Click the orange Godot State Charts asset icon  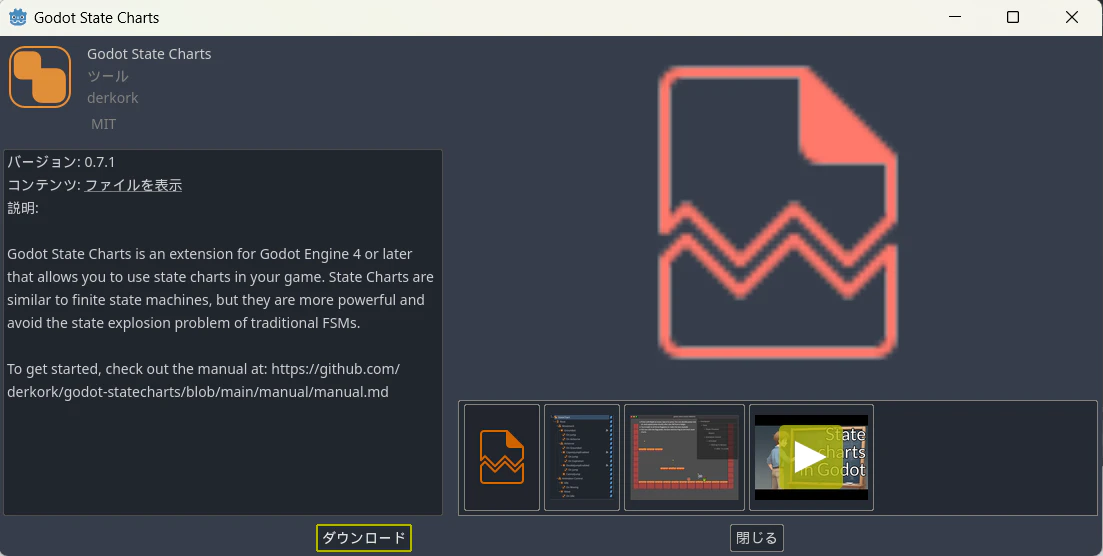(x=40, y=77)
